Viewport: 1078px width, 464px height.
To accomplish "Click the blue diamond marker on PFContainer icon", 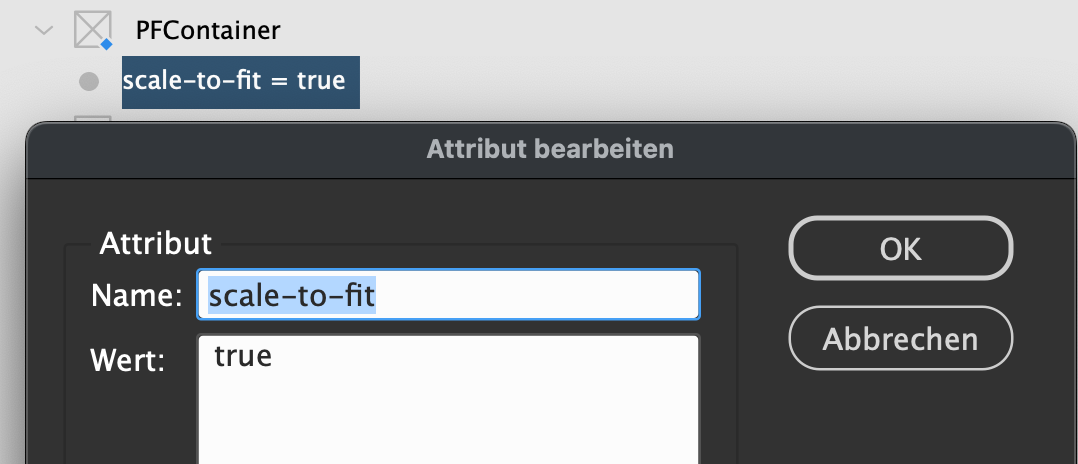I will pyautogui.click(x=106, y=45).
